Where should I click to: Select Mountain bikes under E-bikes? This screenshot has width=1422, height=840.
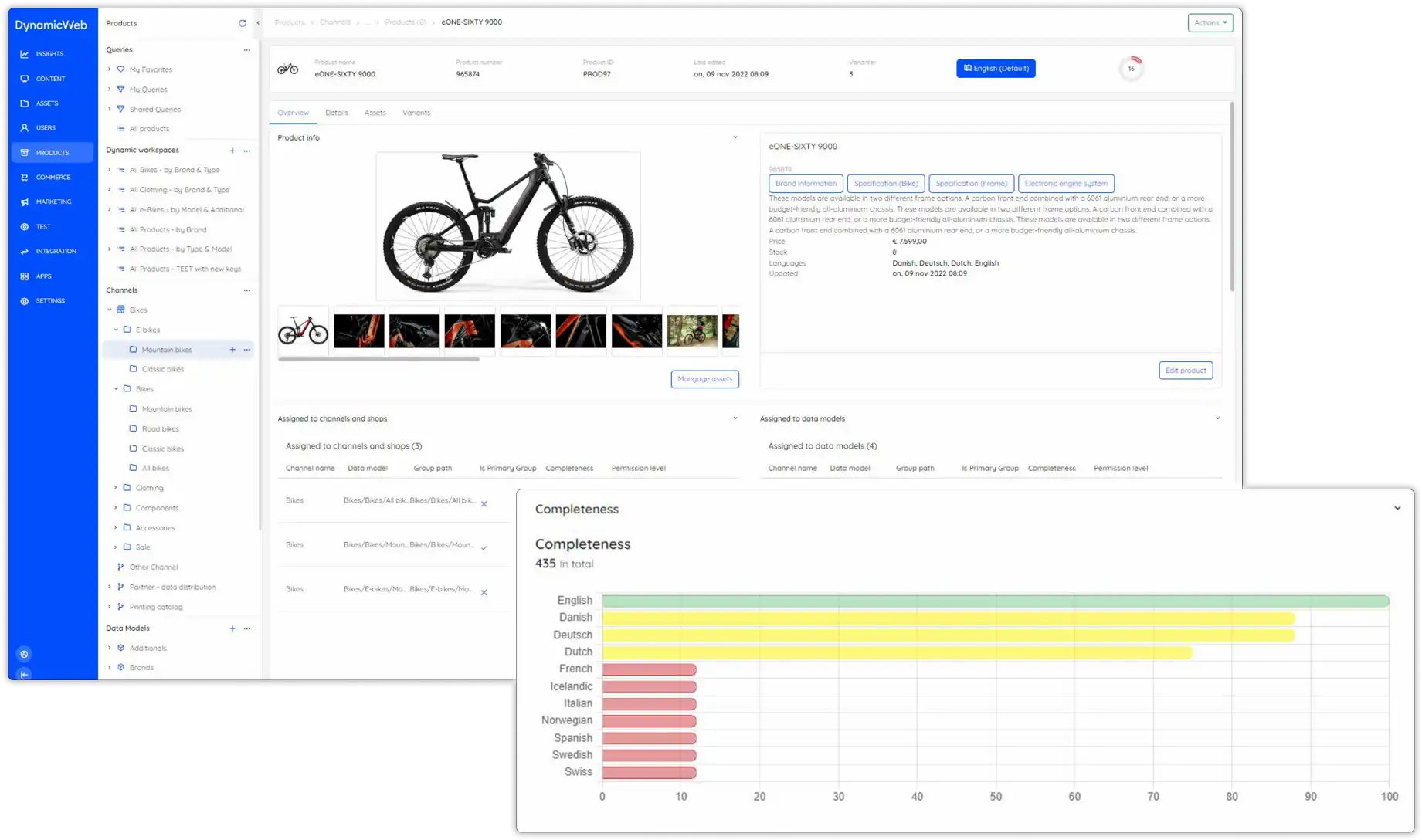tap(167, 350)
